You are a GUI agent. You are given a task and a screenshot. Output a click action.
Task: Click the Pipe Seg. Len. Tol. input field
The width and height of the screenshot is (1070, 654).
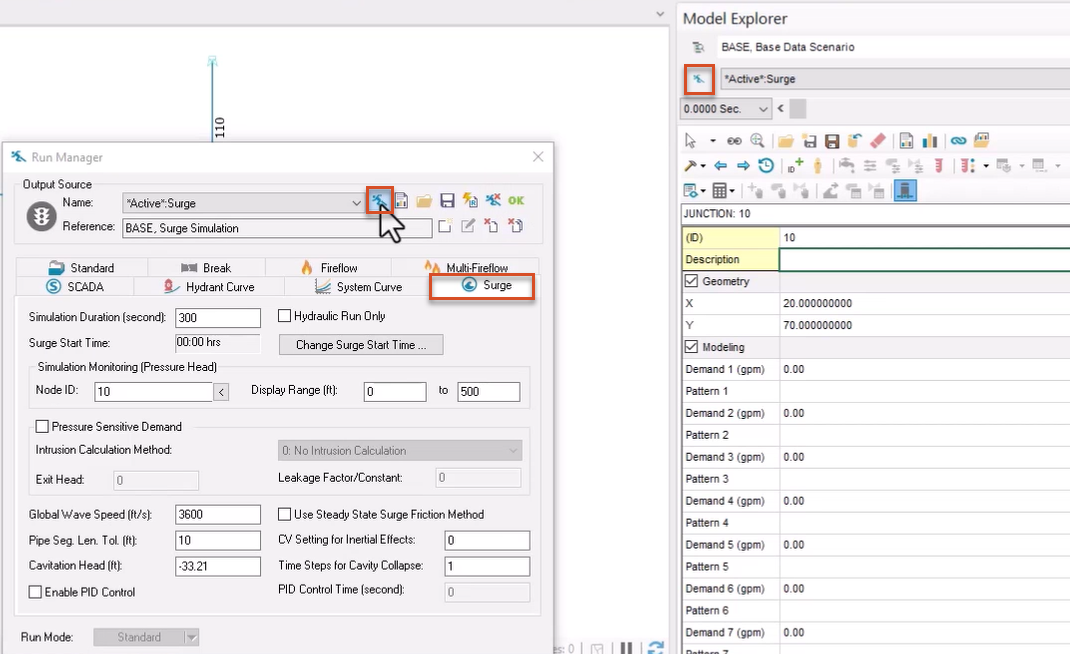coord(218,540)
